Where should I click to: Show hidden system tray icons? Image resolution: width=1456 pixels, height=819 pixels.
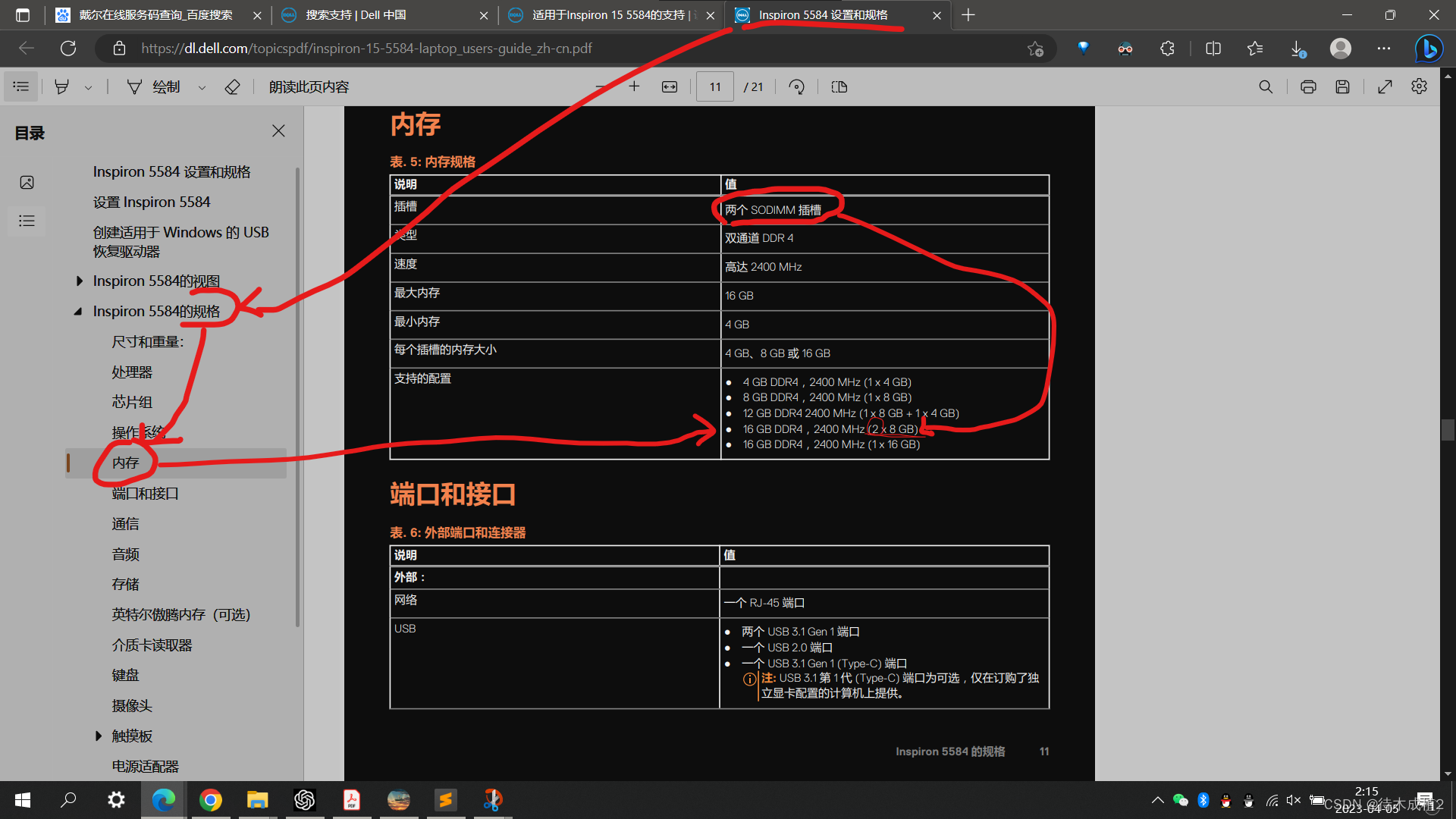(1157, 800)
